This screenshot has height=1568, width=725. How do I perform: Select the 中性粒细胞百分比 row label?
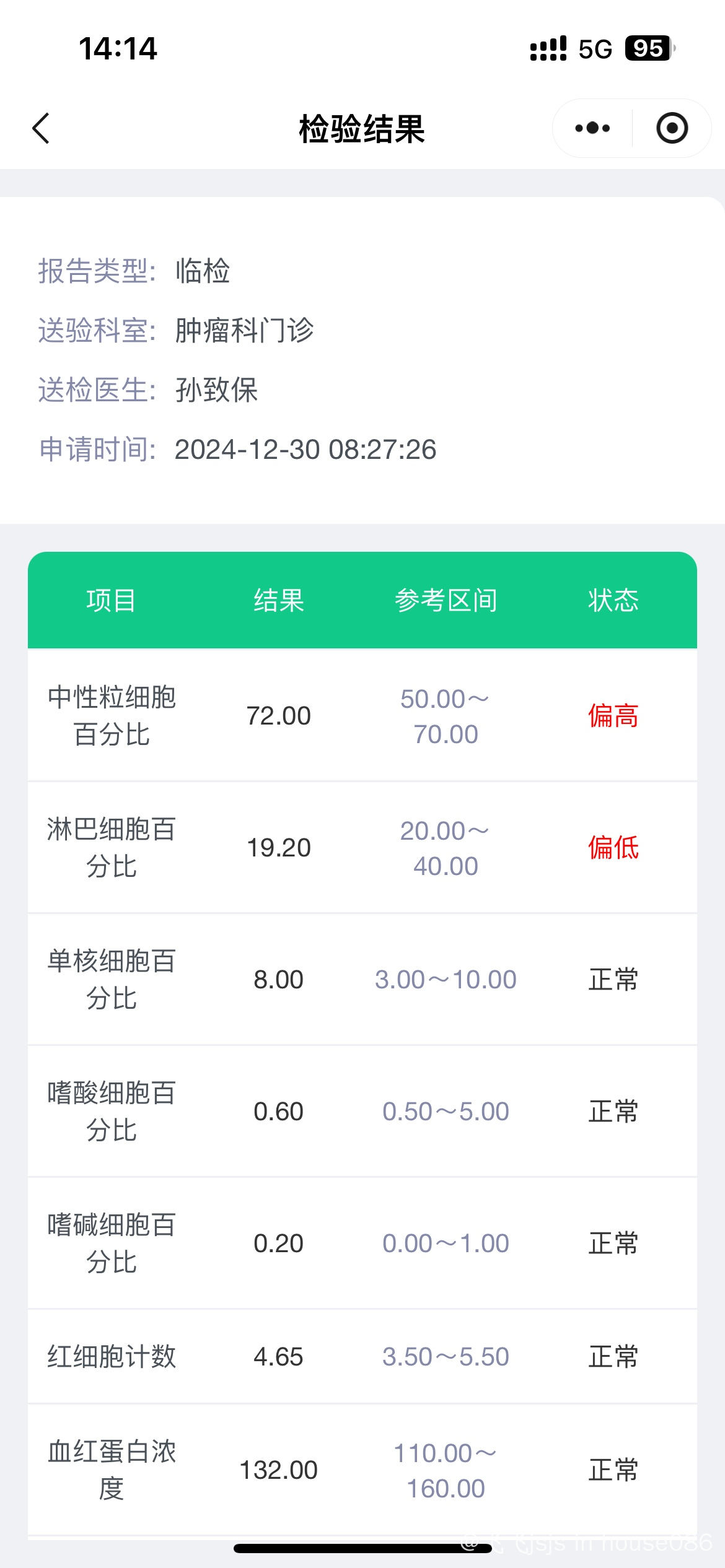click(x=112, y=716)
